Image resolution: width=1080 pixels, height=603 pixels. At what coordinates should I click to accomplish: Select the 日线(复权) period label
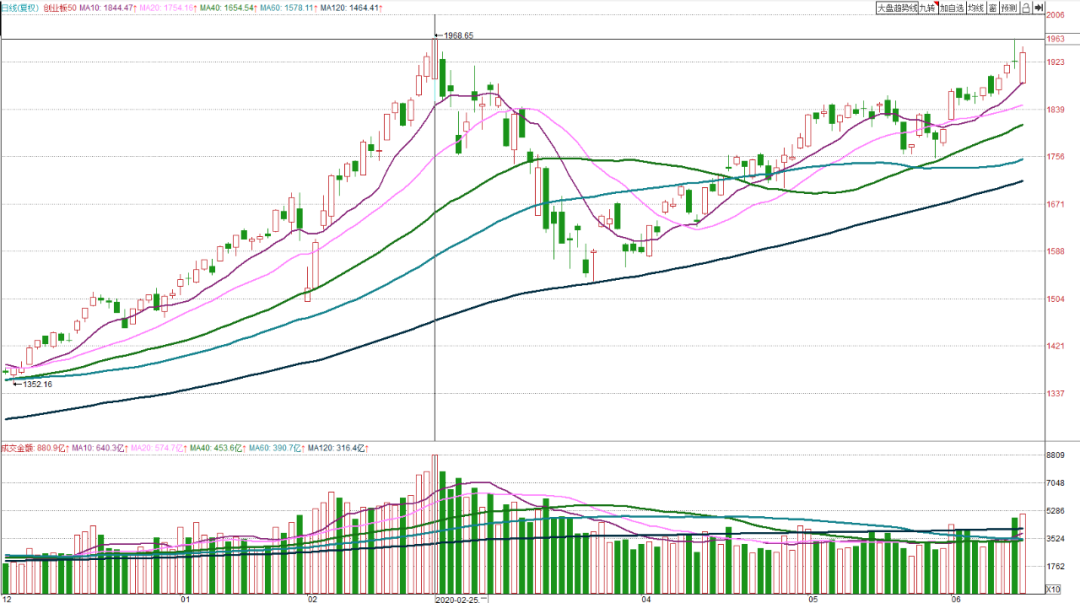click(20, 8)
